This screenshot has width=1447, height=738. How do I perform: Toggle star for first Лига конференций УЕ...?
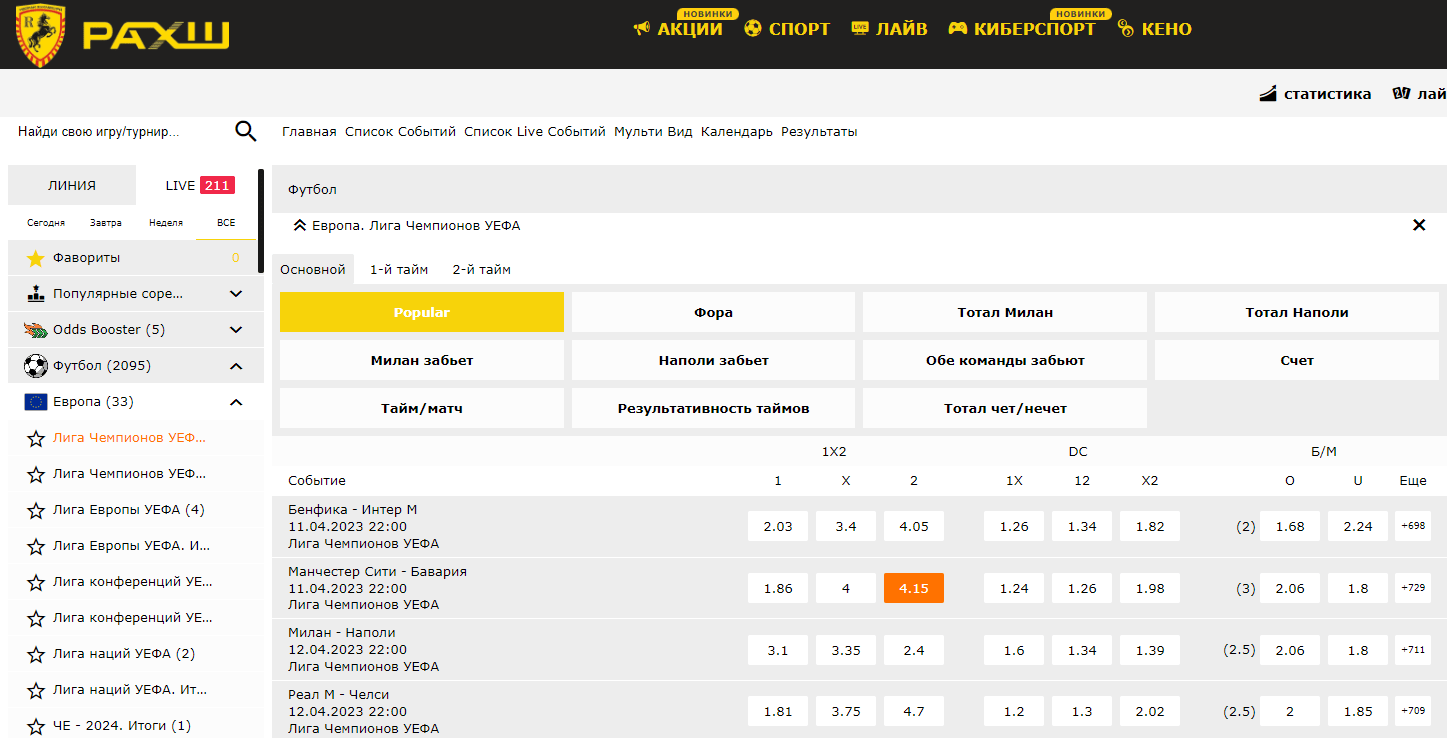click(x=36, y=582)
